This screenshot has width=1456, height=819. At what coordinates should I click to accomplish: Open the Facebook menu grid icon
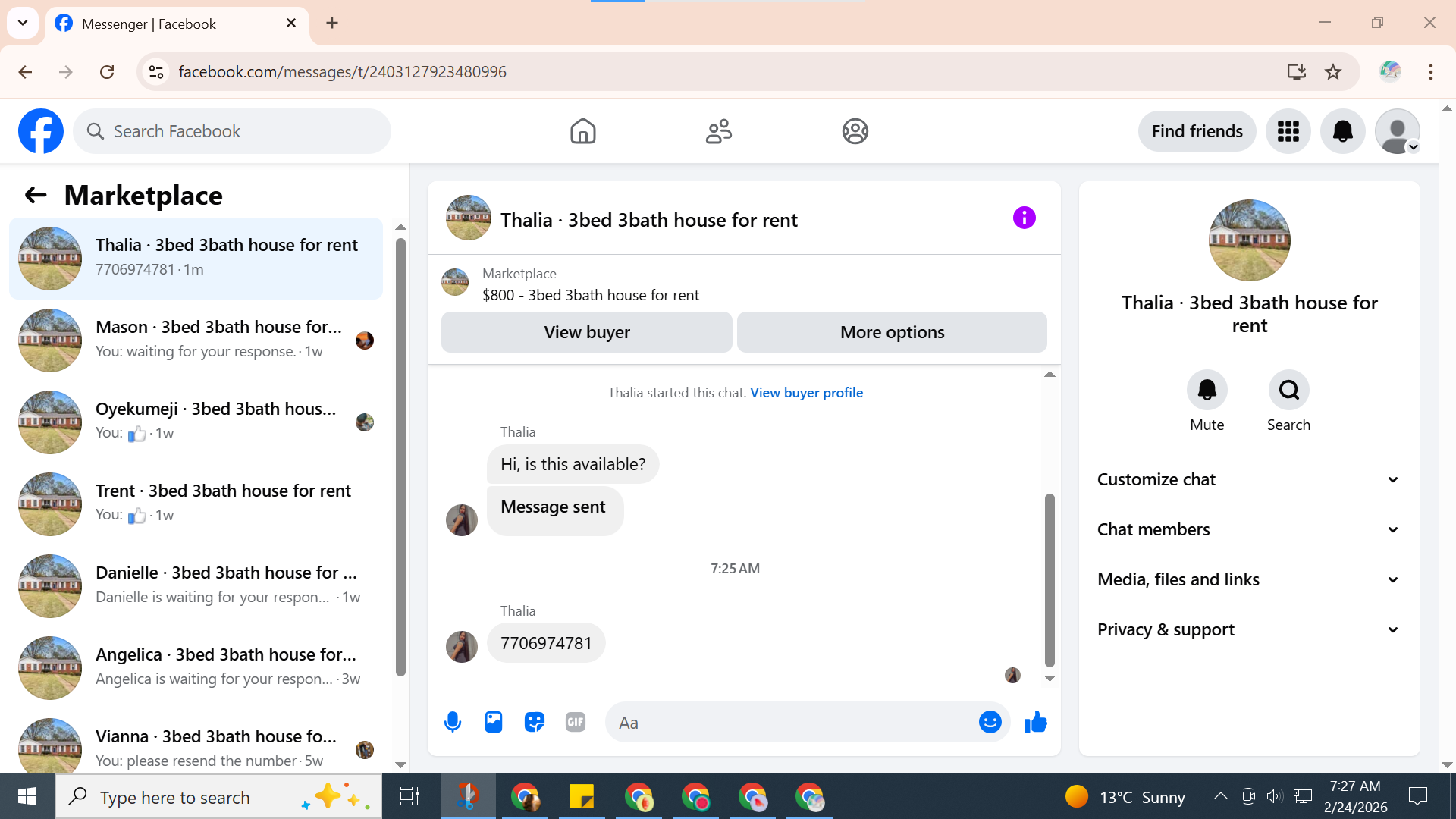point(1288,131)
